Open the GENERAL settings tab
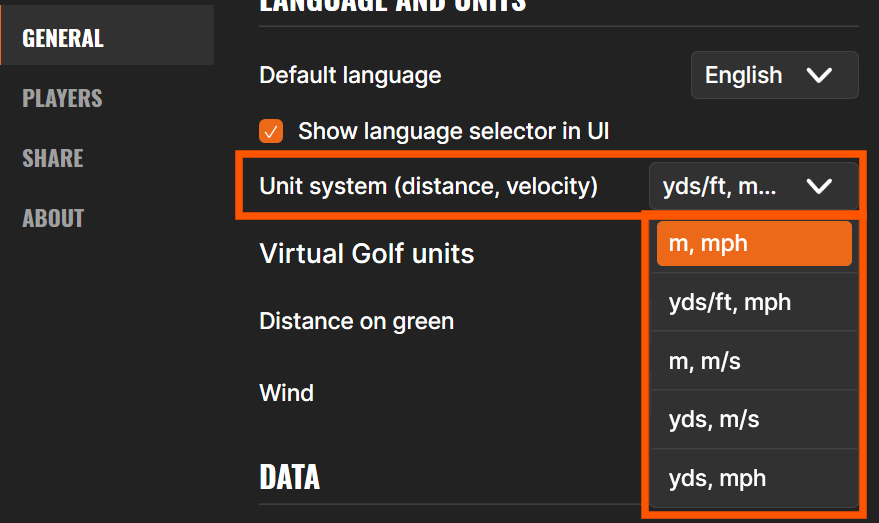This screenshot has width=879, height=523. [x=63, y=38]
